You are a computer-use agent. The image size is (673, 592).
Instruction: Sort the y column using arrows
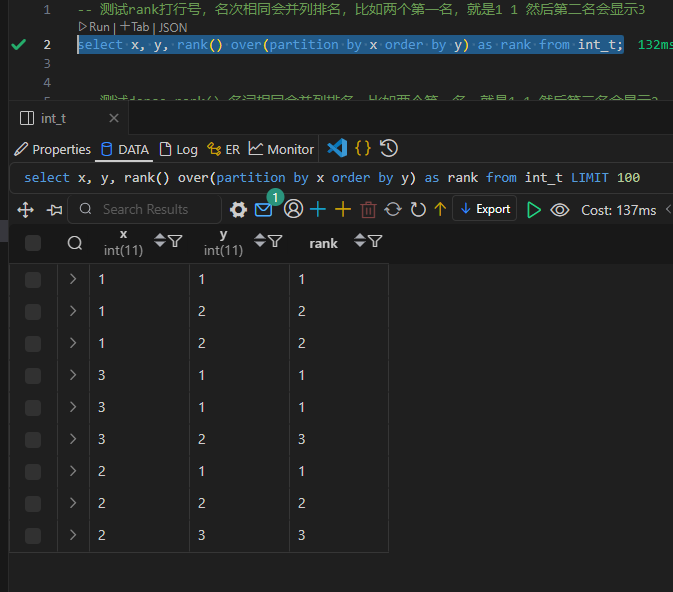260,240
